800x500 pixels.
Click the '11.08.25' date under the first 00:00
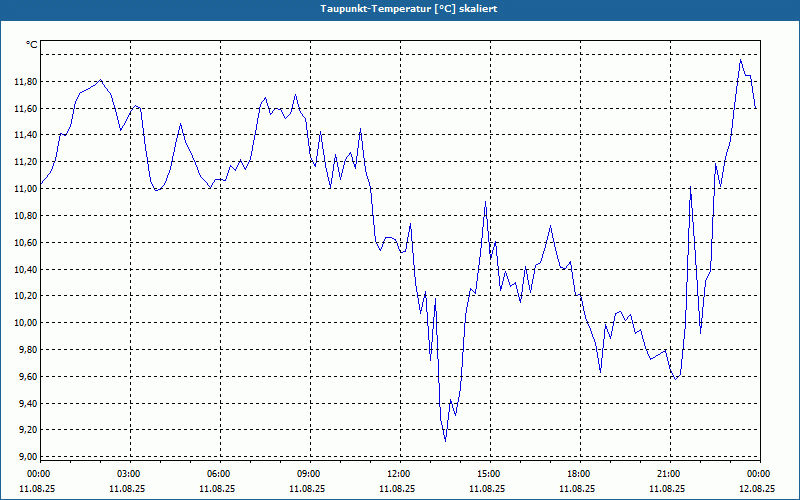pos(37,488)
